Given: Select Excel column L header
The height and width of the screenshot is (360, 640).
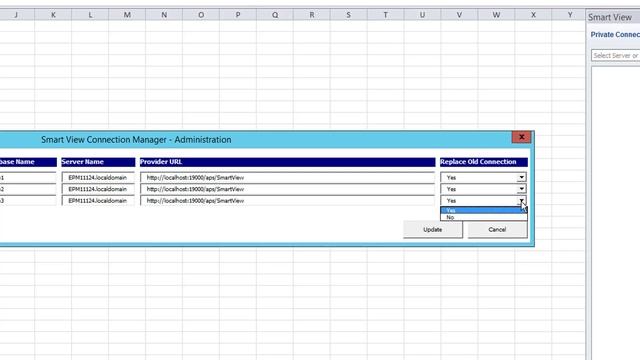Looking at the screenshot, I should pos(90,15).
